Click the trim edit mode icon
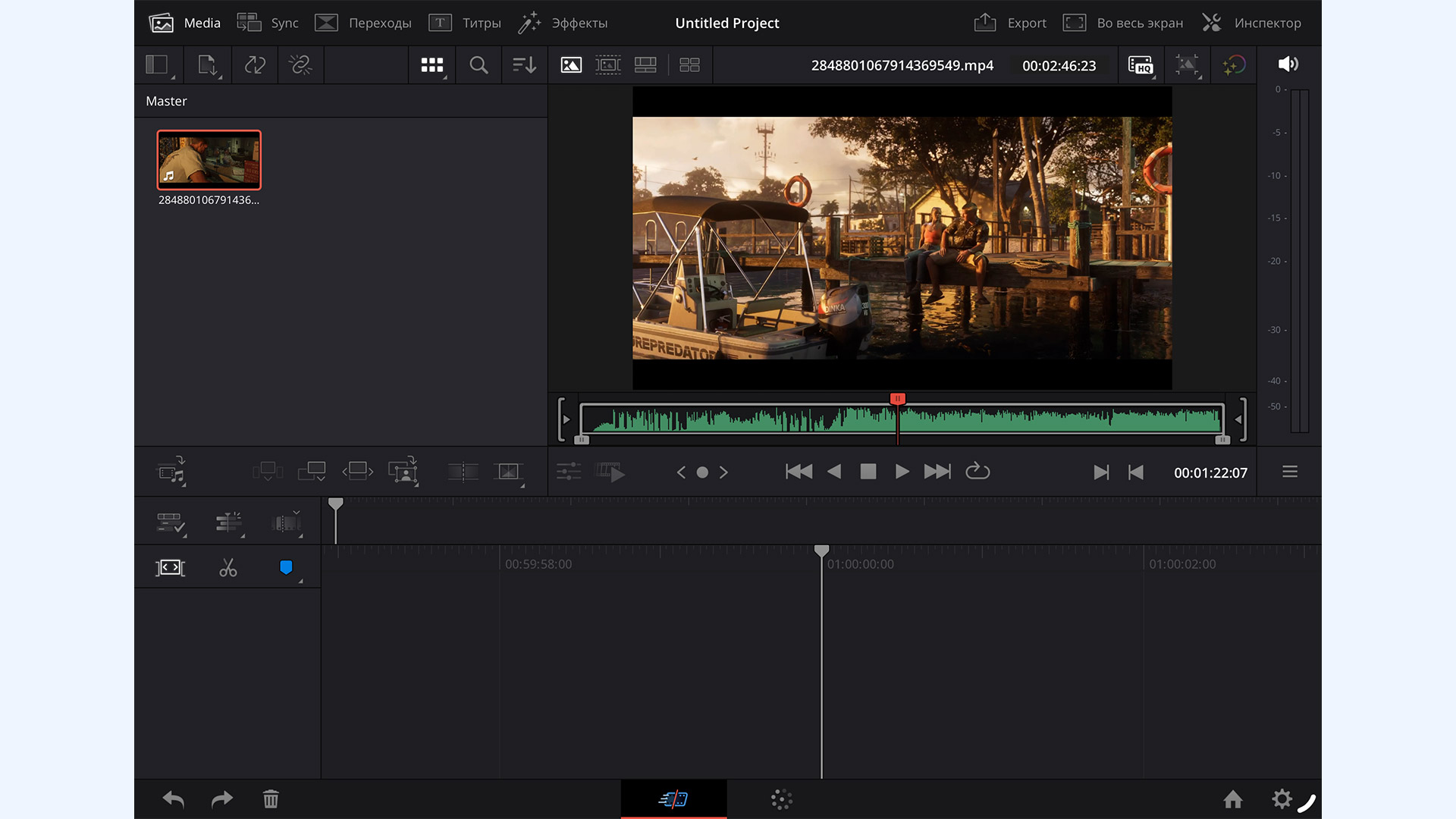 coord(170,567)
